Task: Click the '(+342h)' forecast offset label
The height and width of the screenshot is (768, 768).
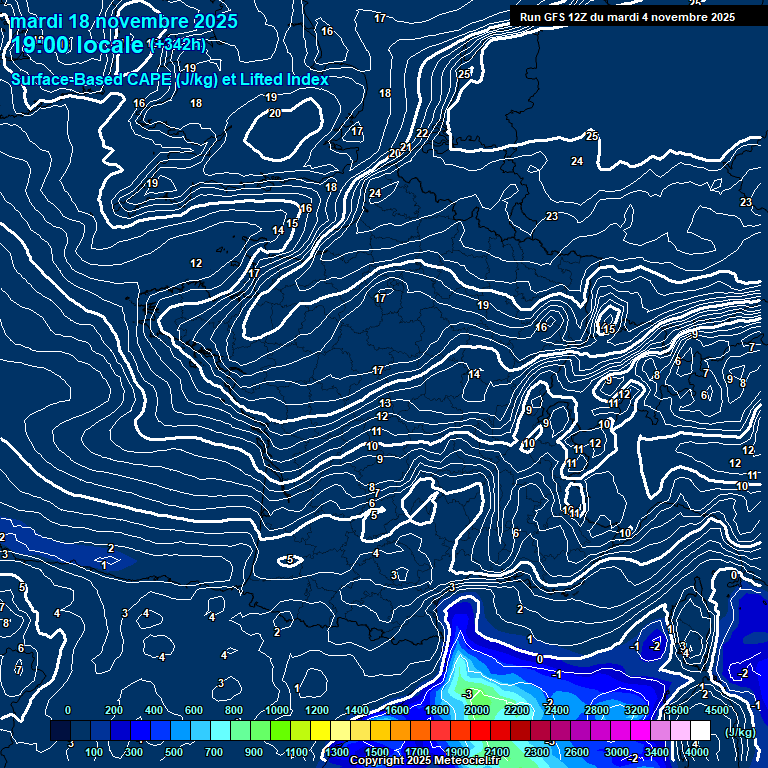Action: tap(178, 45)
